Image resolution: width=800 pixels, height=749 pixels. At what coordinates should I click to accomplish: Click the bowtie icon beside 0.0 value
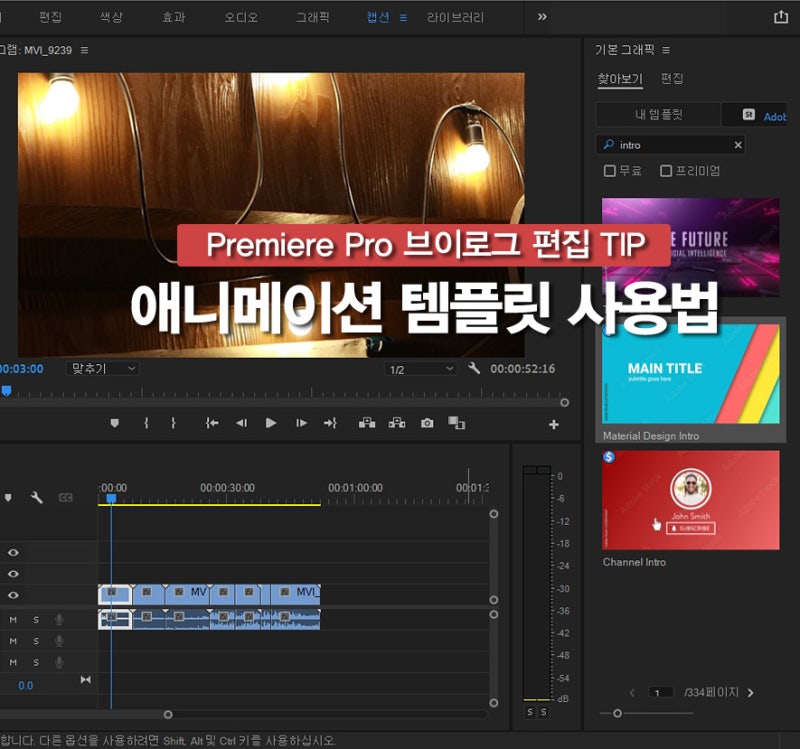coord(86,680)
